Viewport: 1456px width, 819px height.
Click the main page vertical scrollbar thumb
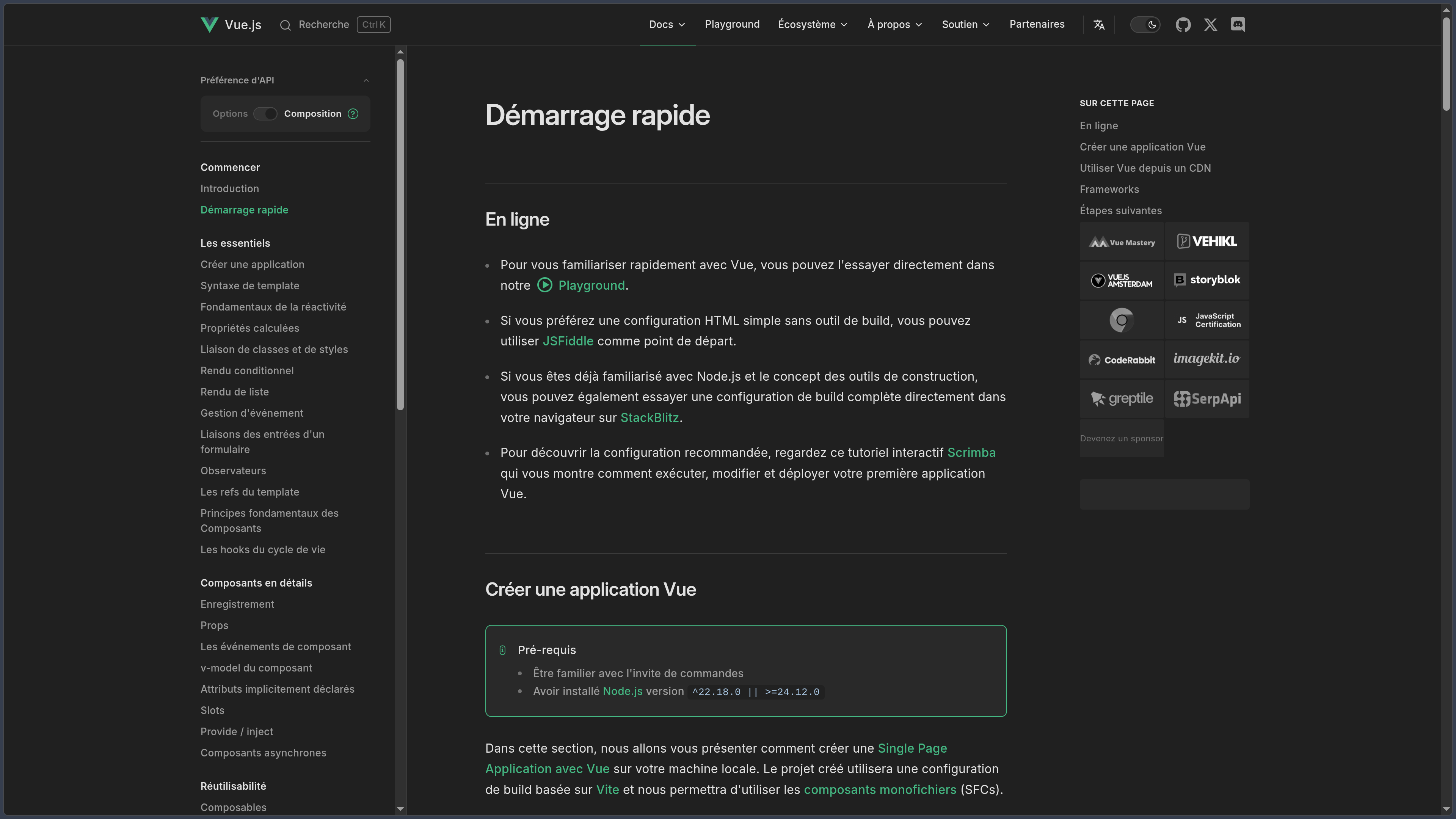tap(1447, 64)
